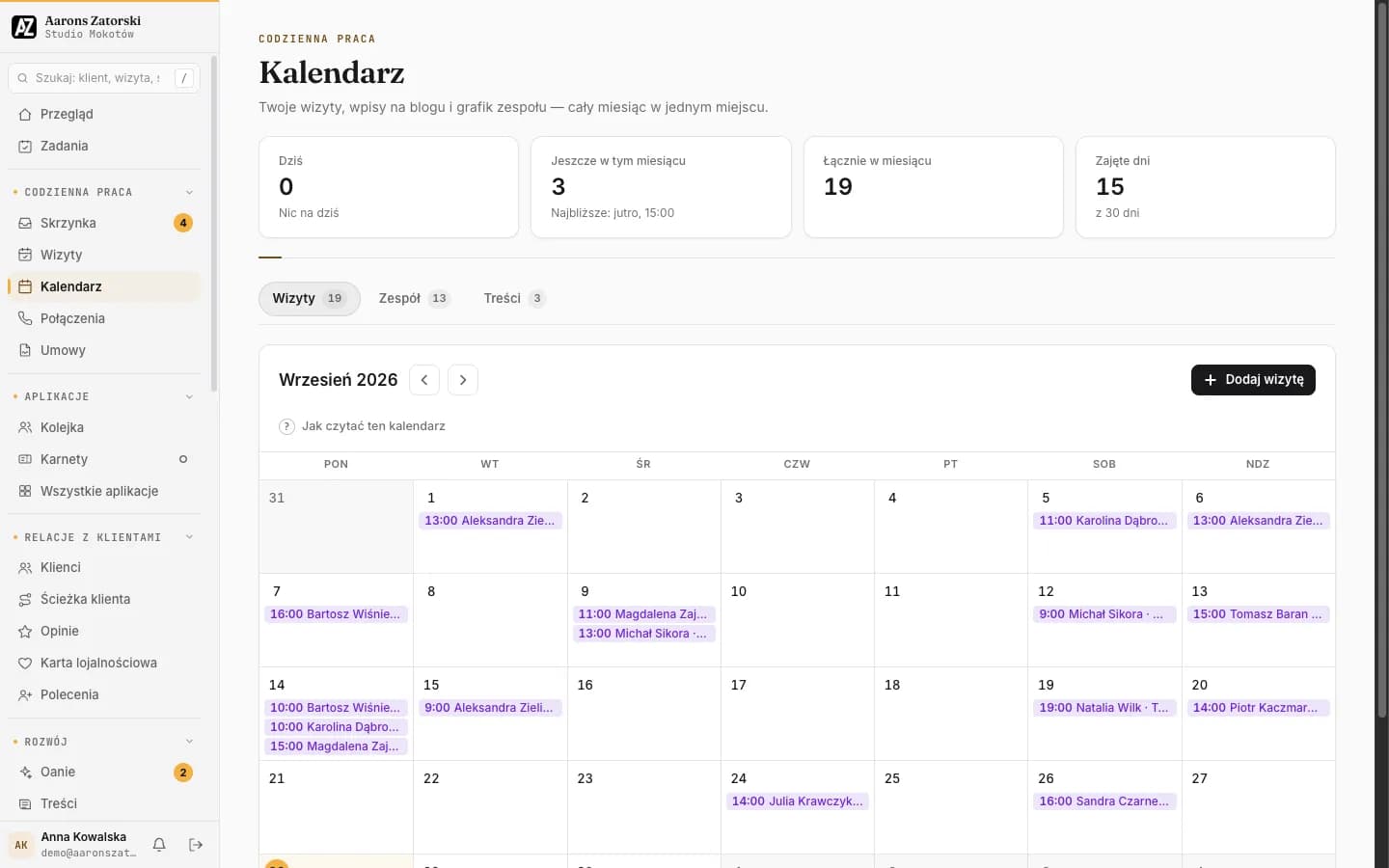Screen dimensions: 1389x868
Task: Open notifications bell icon
Action: [159, 845]
